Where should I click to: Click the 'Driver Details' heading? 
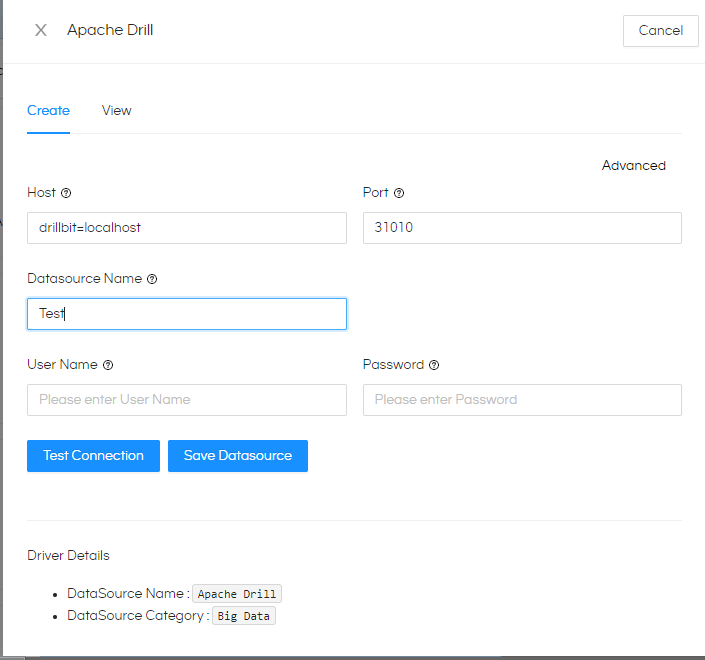(x=68, y=556)
